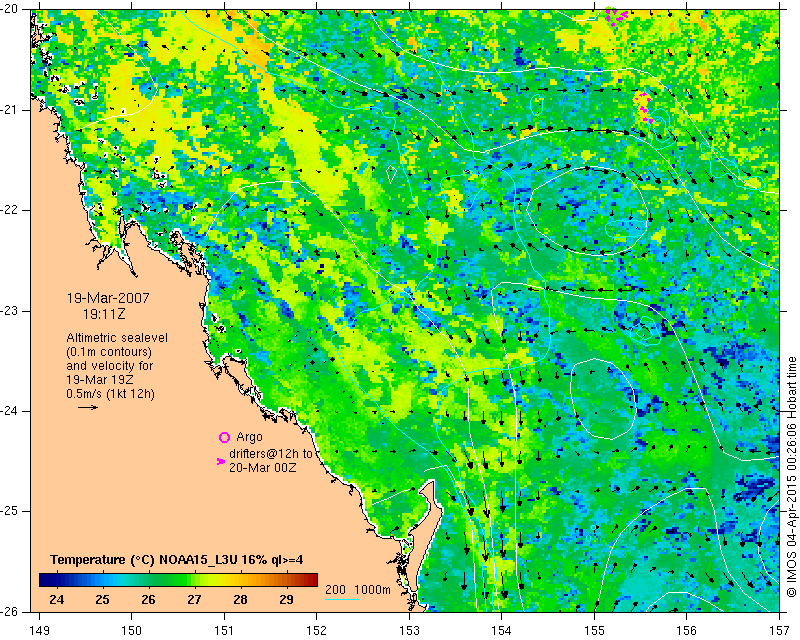Click the '155' longitude axis label
The width and height of the screenshot is (800, 640).
click(x=594, y=630)
